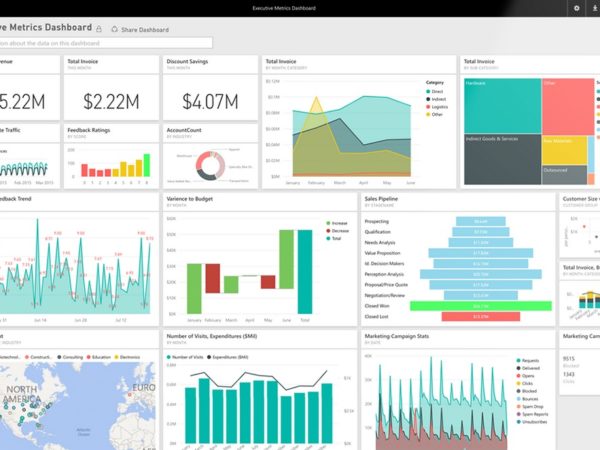
Task: Open the Discount Savings $4.07M tile
Action: coord(210,88)
